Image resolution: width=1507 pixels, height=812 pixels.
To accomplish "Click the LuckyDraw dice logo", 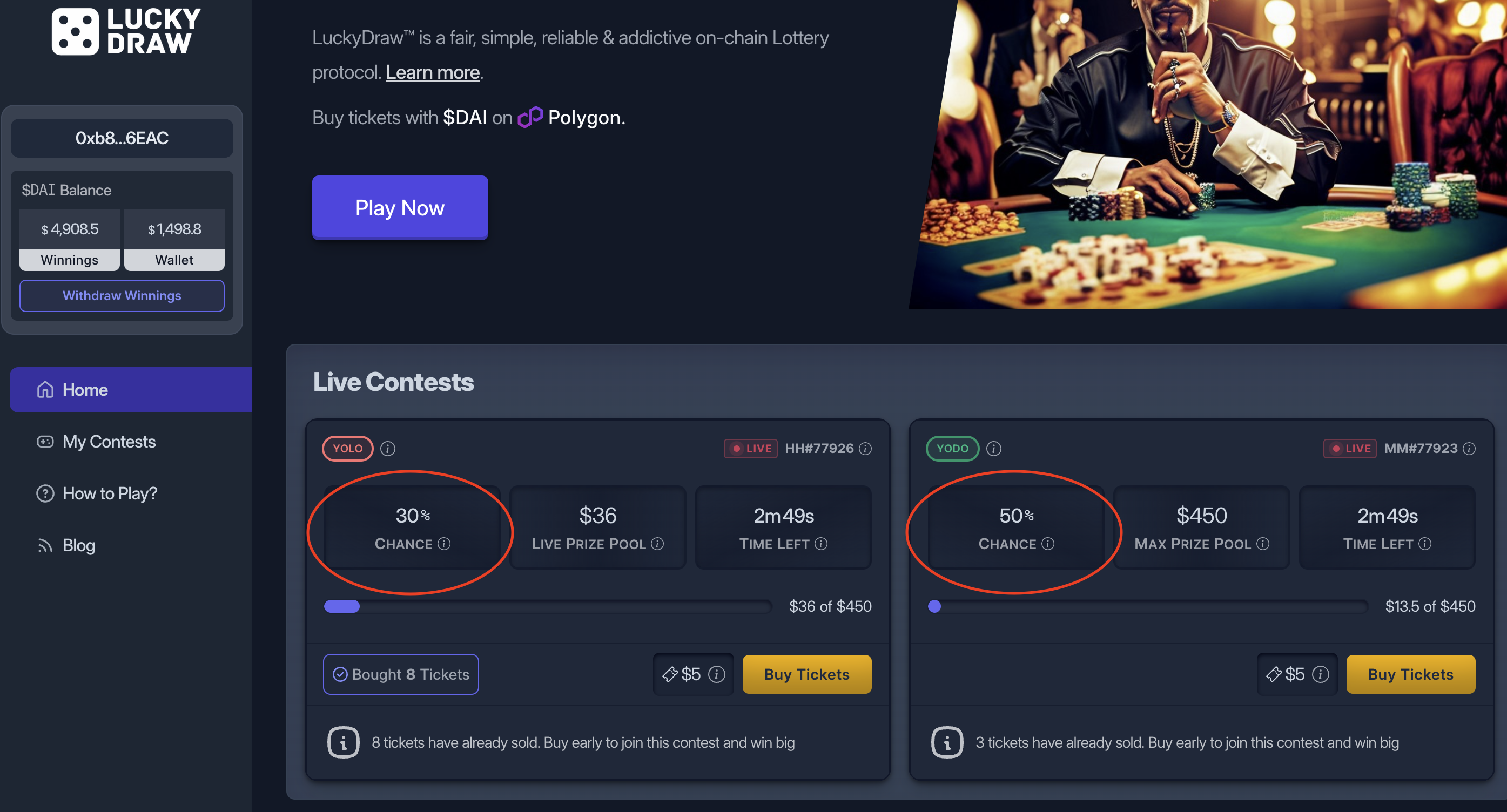I will click(75, 31).
